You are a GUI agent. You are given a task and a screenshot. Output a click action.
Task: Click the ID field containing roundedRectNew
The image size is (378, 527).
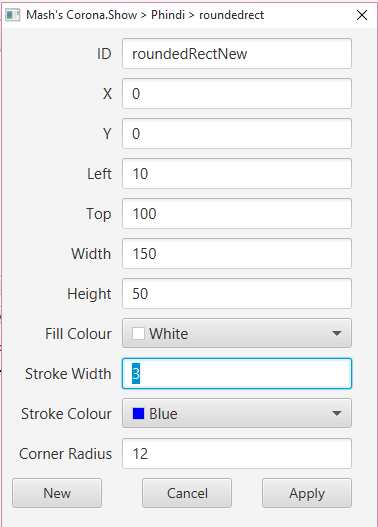click(237, 53)
